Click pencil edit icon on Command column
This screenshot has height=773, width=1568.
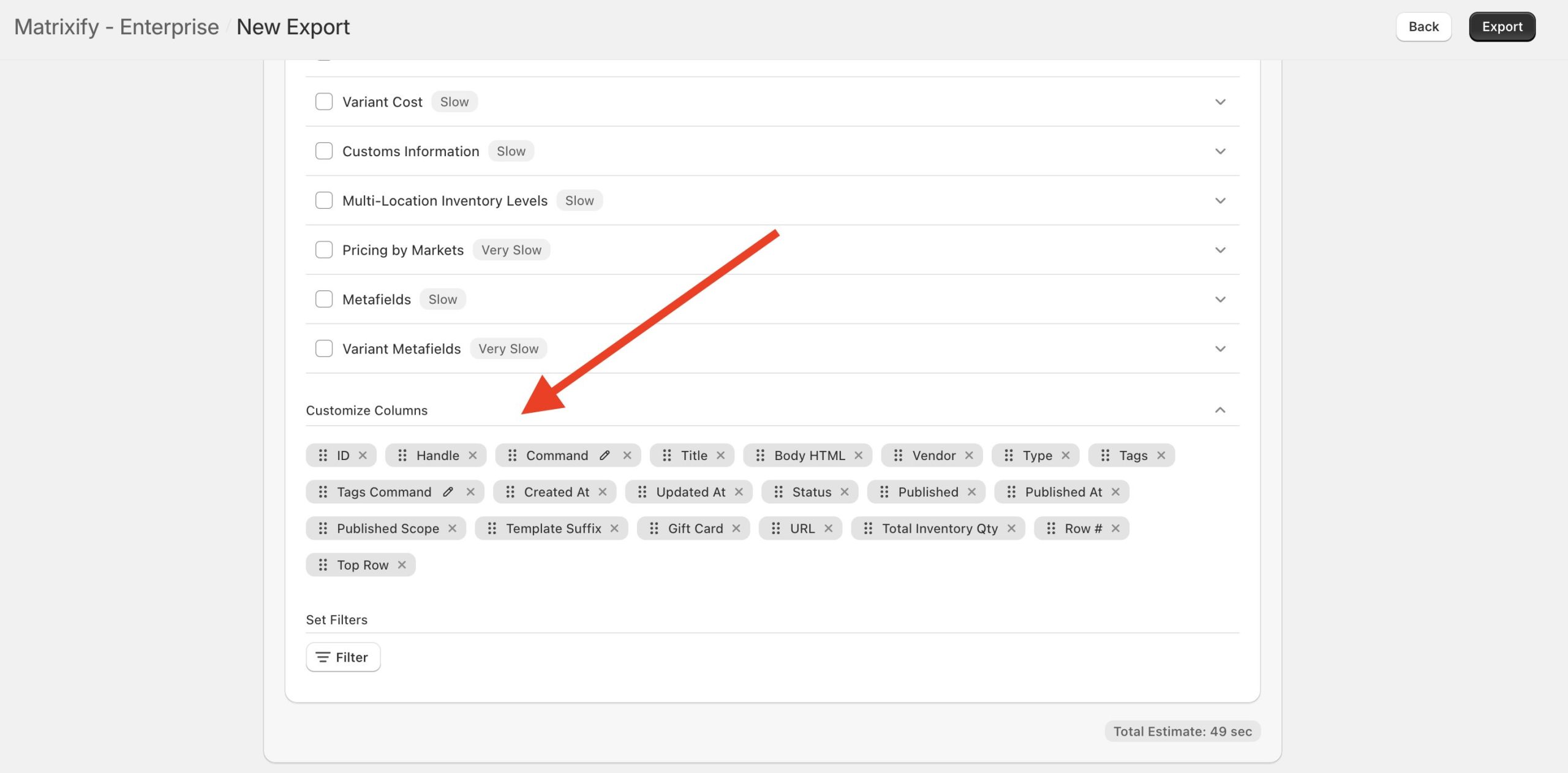pos(605,455)
